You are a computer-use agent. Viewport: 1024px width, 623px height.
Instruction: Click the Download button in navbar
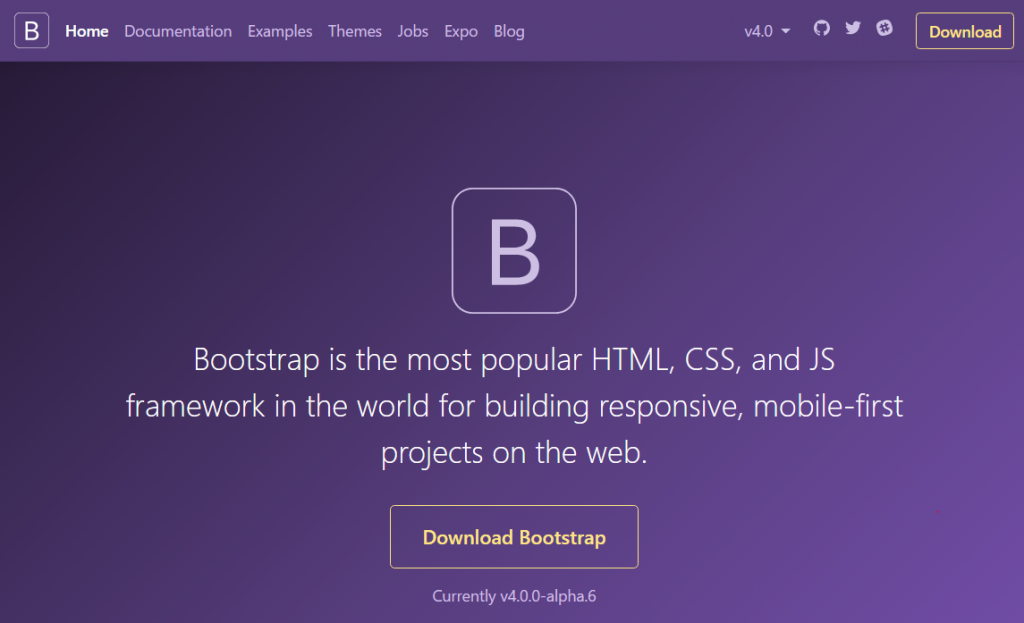coord(965,31)
